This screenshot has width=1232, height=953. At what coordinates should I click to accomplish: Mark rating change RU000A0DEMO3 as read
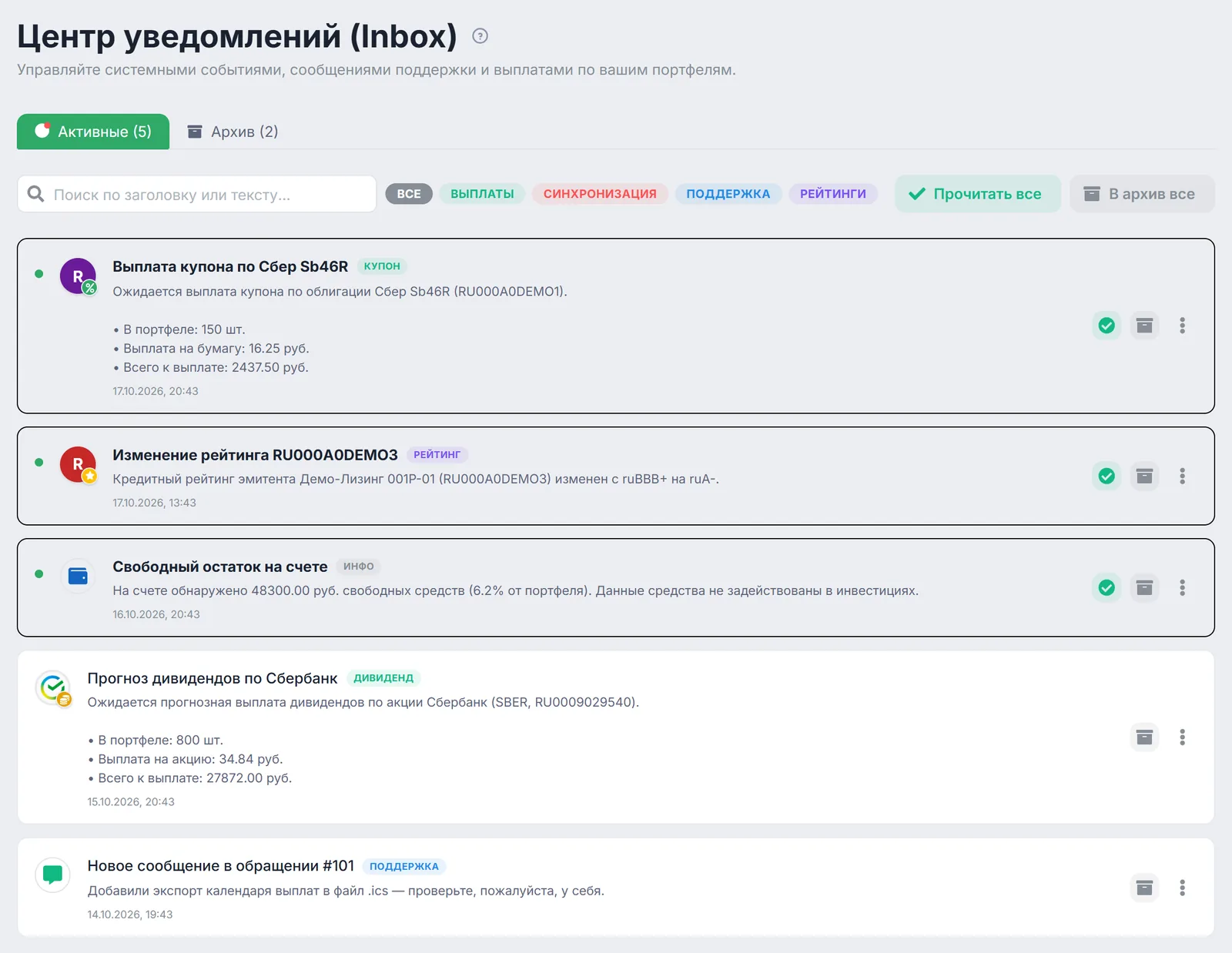[1106, 476]
